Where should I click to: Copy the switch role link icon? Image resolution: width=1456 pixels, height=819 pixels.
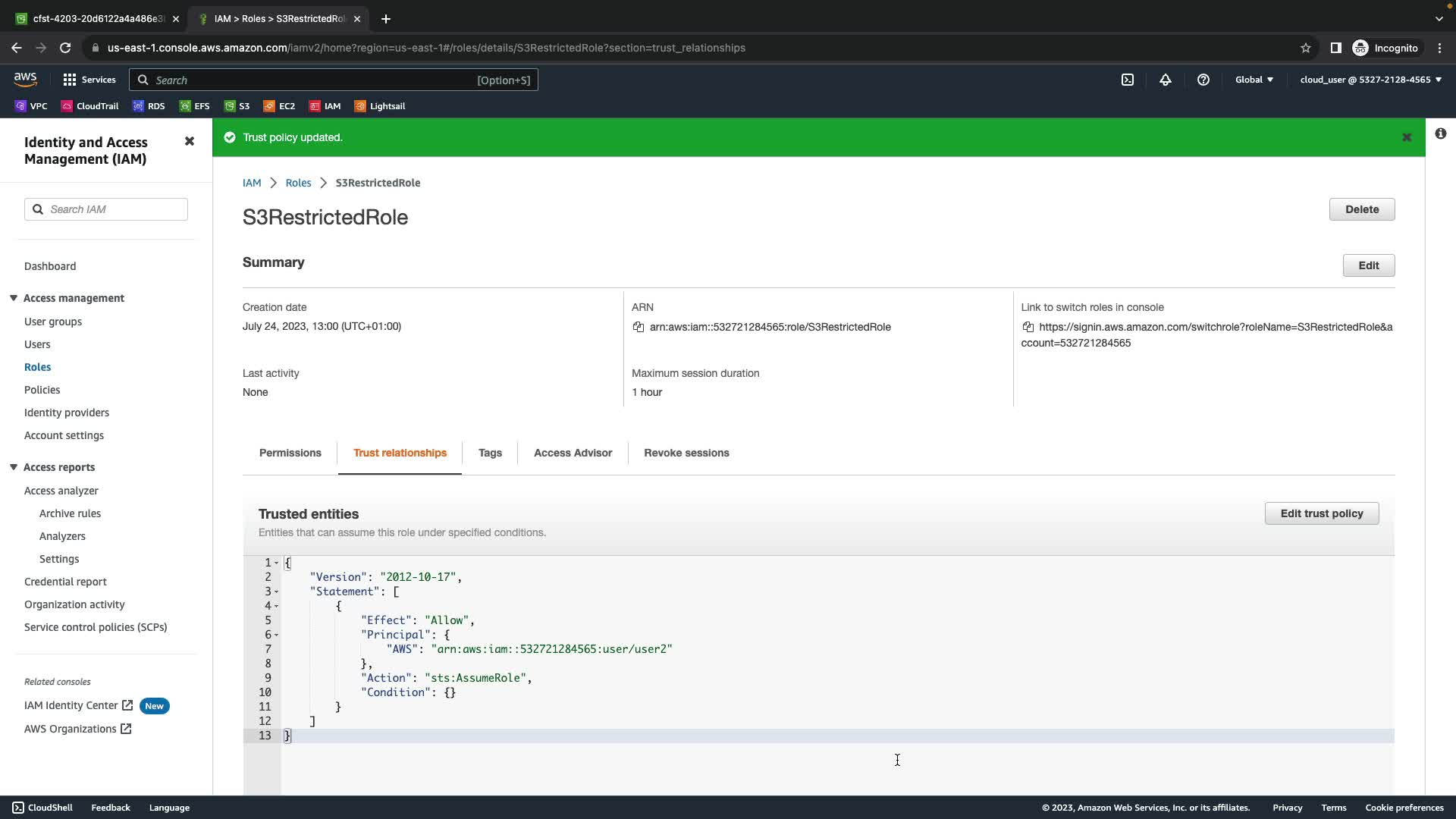pyautogui.click(x=1028, y=327)
